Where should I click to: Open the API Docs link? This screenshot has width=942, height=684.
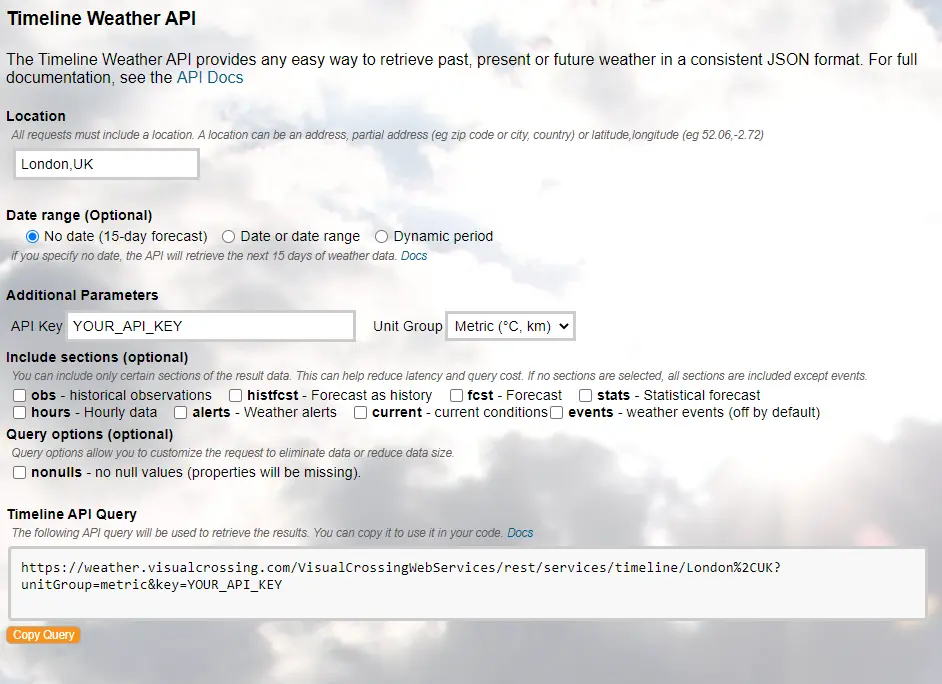tap(210, 77)
